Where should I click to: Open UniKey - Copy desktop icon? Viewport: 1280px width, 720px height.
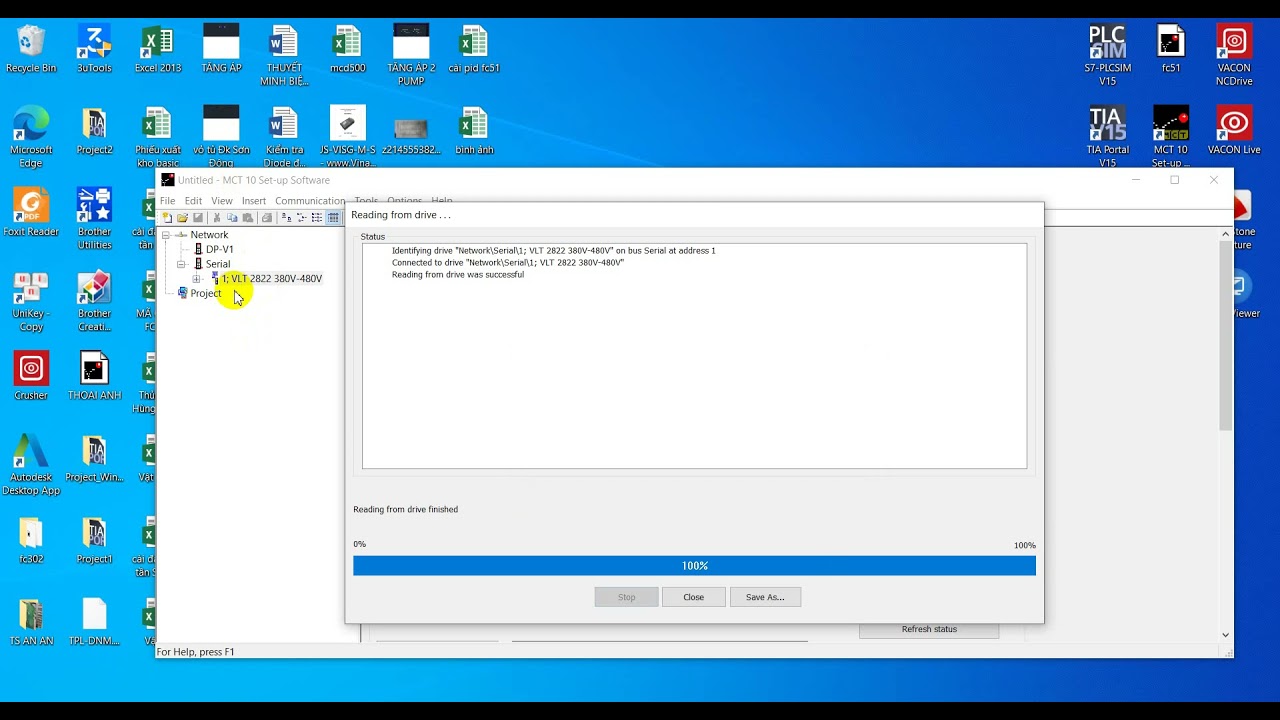tap(31, 301)
